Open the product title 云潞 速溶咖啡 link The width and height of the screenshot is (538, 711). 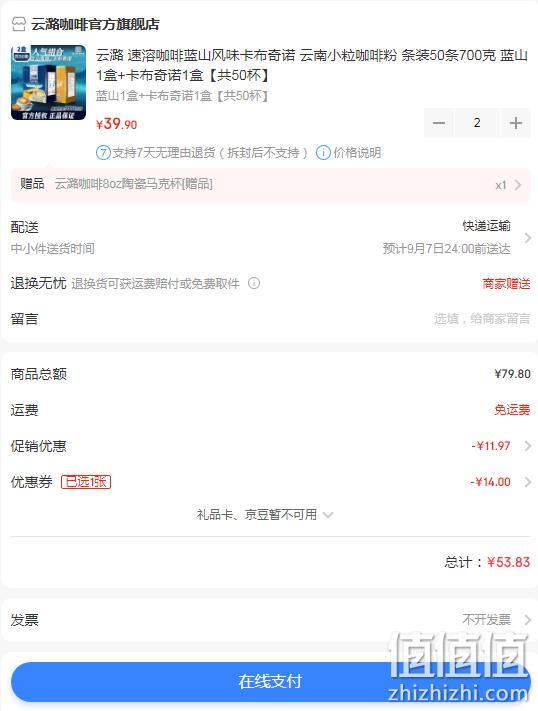tap(312, 65)
